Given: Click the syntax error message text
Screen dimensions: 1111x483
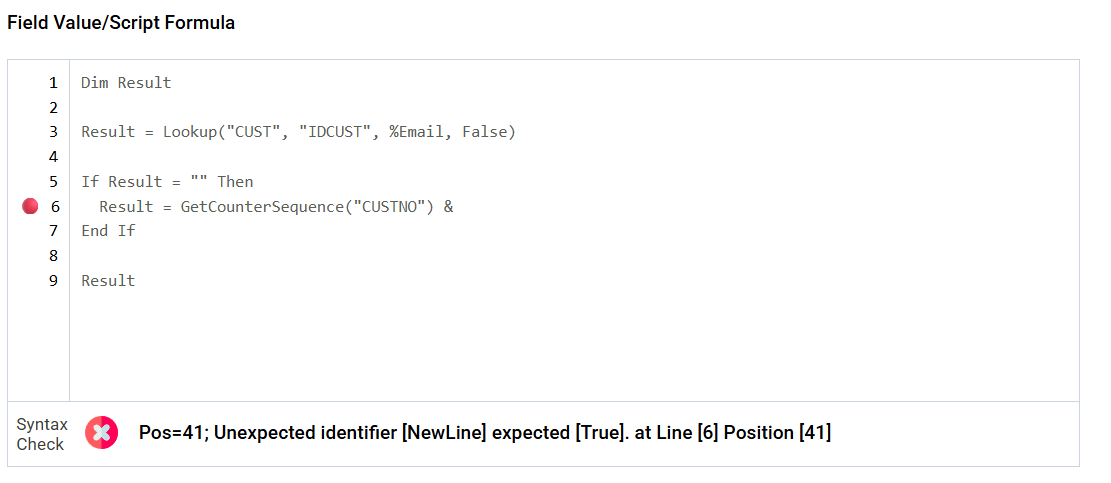Looking at the screenshot, I should [x=484, y=433].
